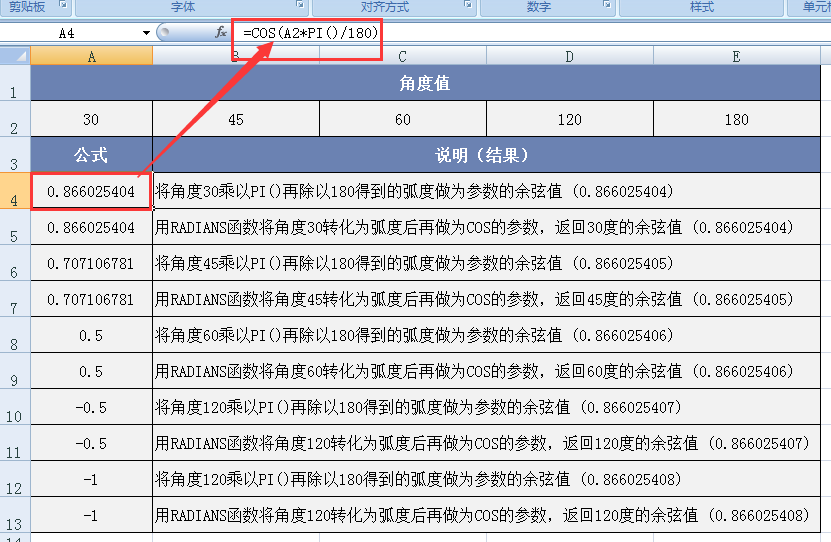Viewport: 831px width, 542px height.
Task: Click row 10 description starting 将角度120乘以PI()
Action: coord(487,407)
